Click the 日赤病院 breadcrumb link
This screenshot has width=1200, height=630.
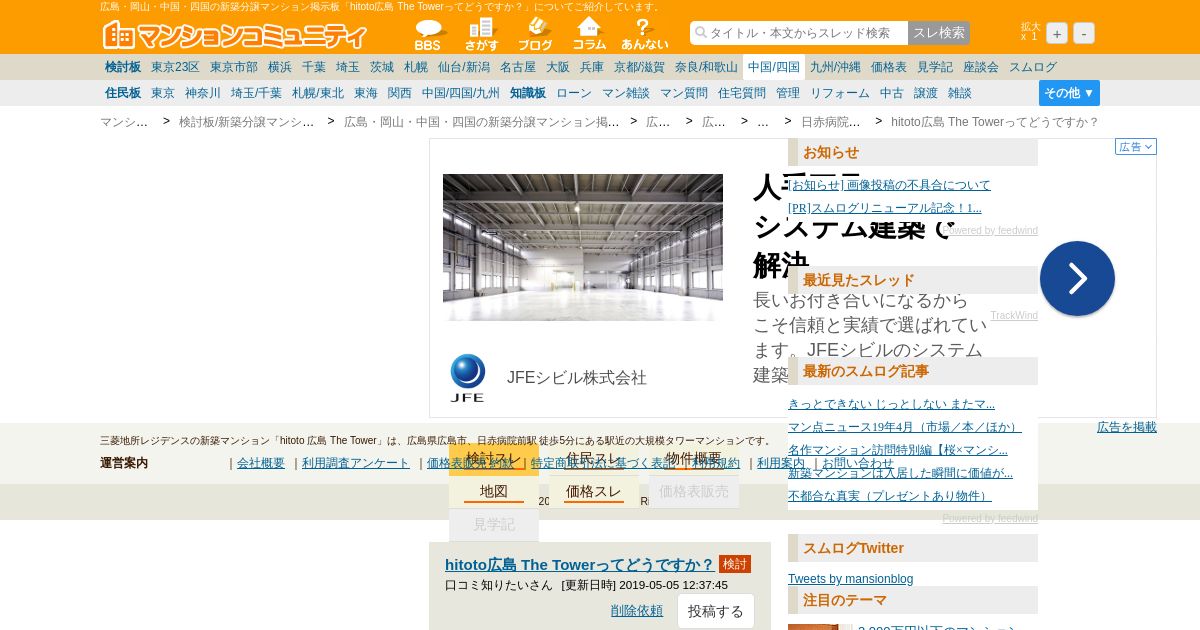[x=830, y=122]
